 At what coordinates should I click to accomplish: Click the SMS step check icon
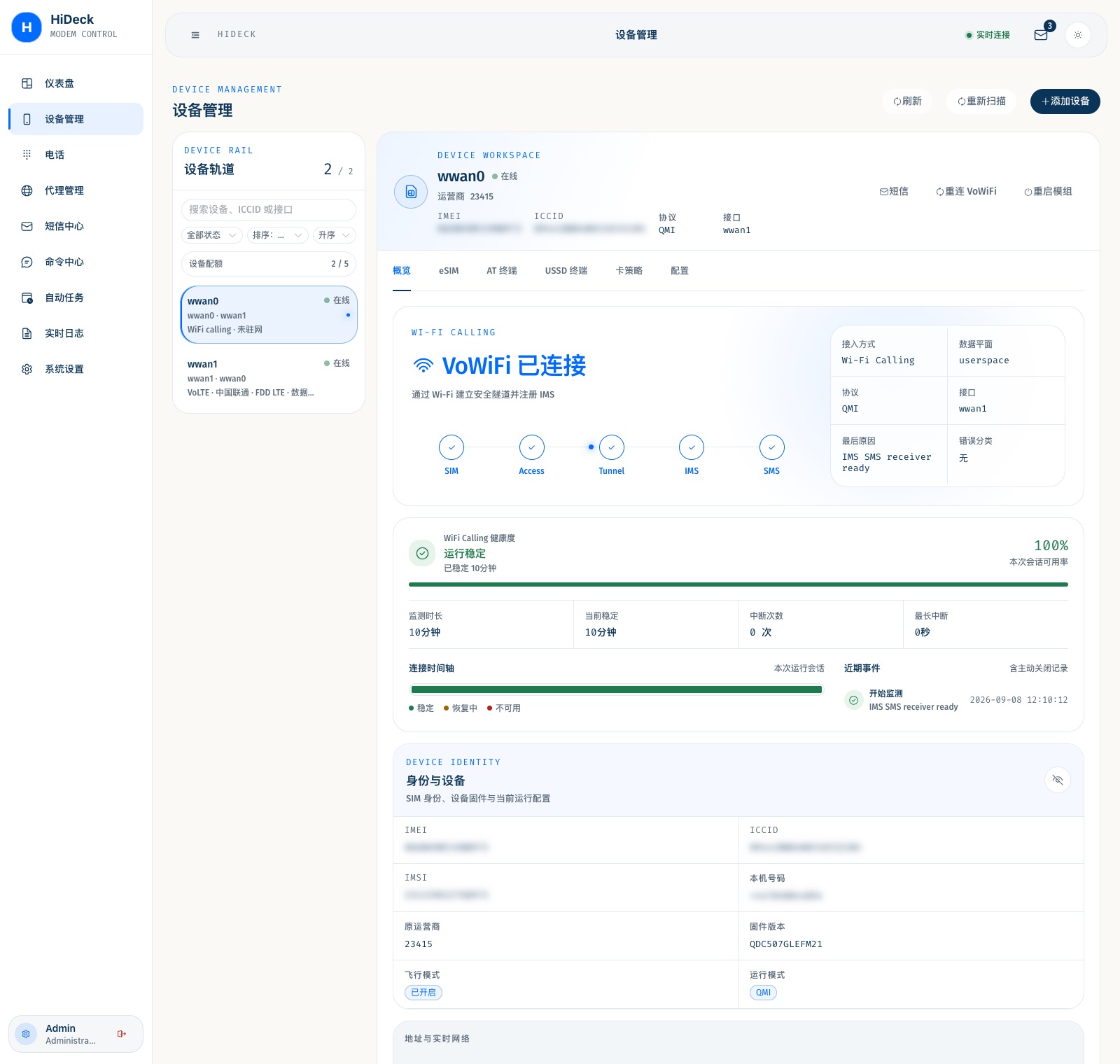(x=772, y=447)
